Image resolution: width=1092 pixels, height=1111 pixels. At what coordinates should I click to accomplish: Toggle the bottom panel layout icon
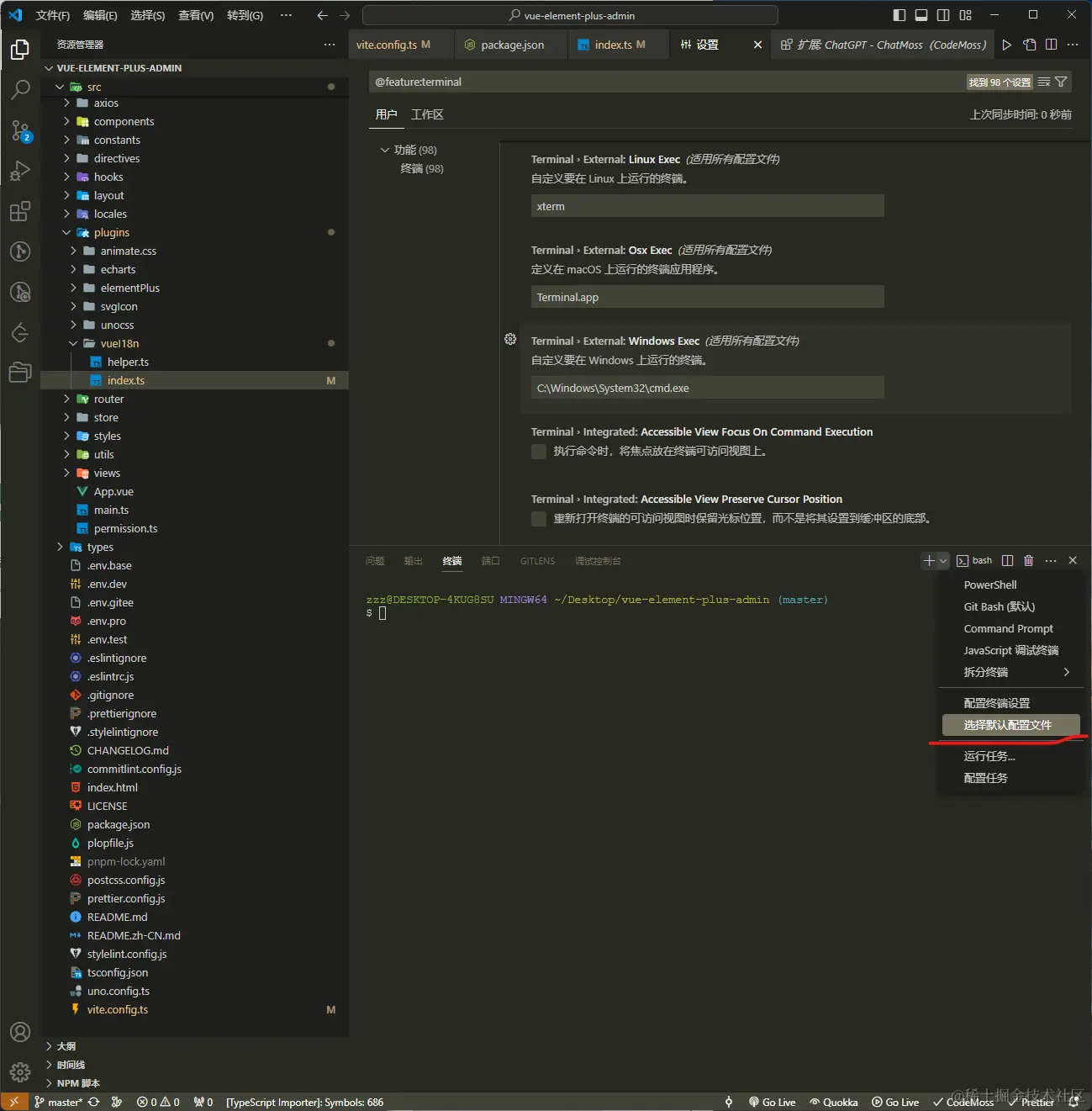click(x=921, y=15)
